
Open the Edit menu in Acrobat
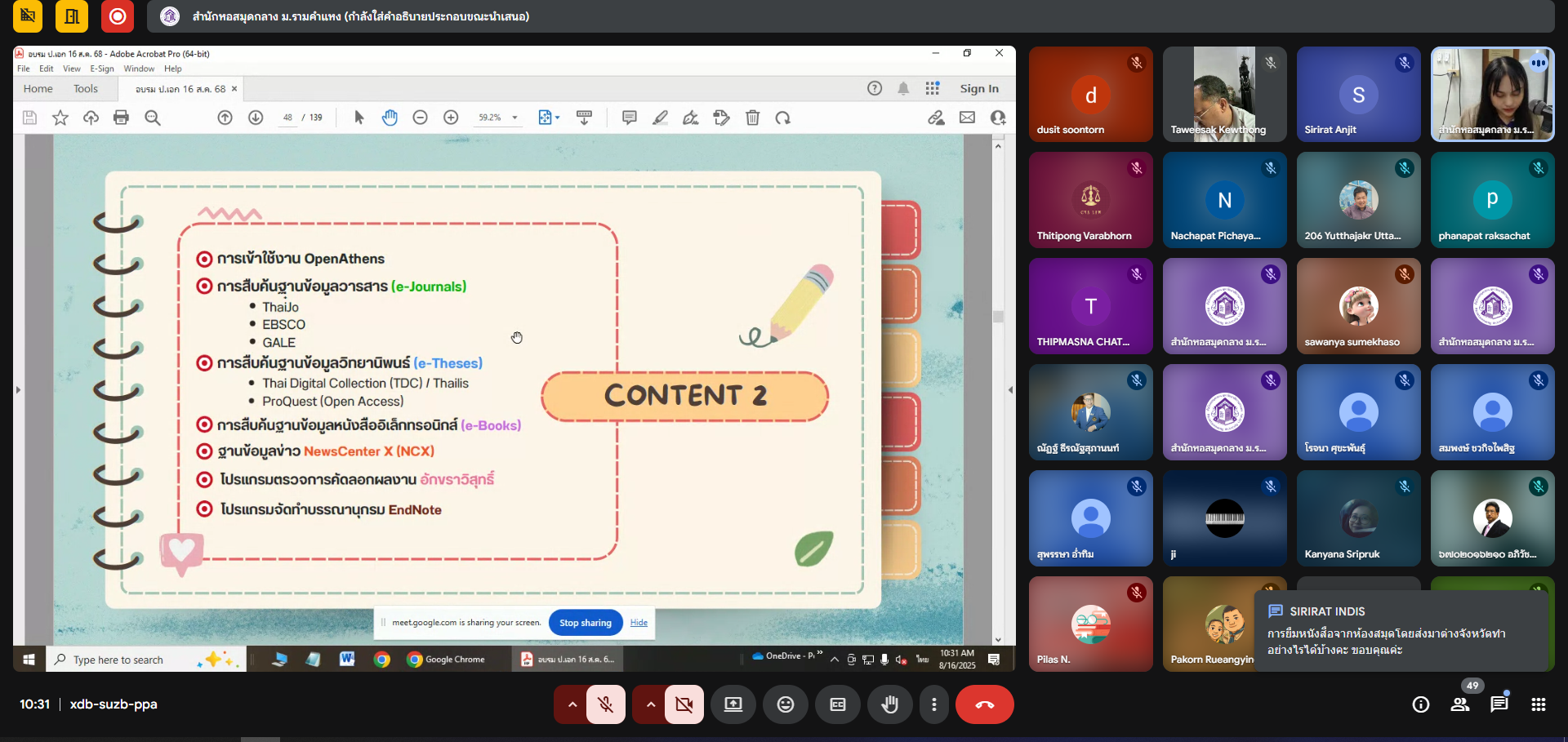(47, 69)
